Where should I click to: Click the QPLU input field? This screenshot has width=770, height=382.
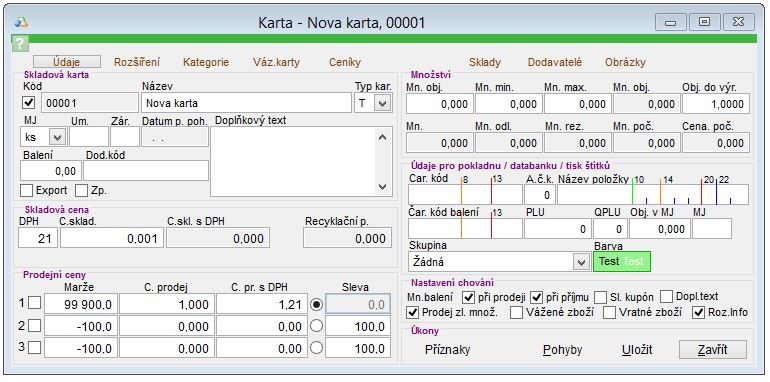click(x=610, y=228)
